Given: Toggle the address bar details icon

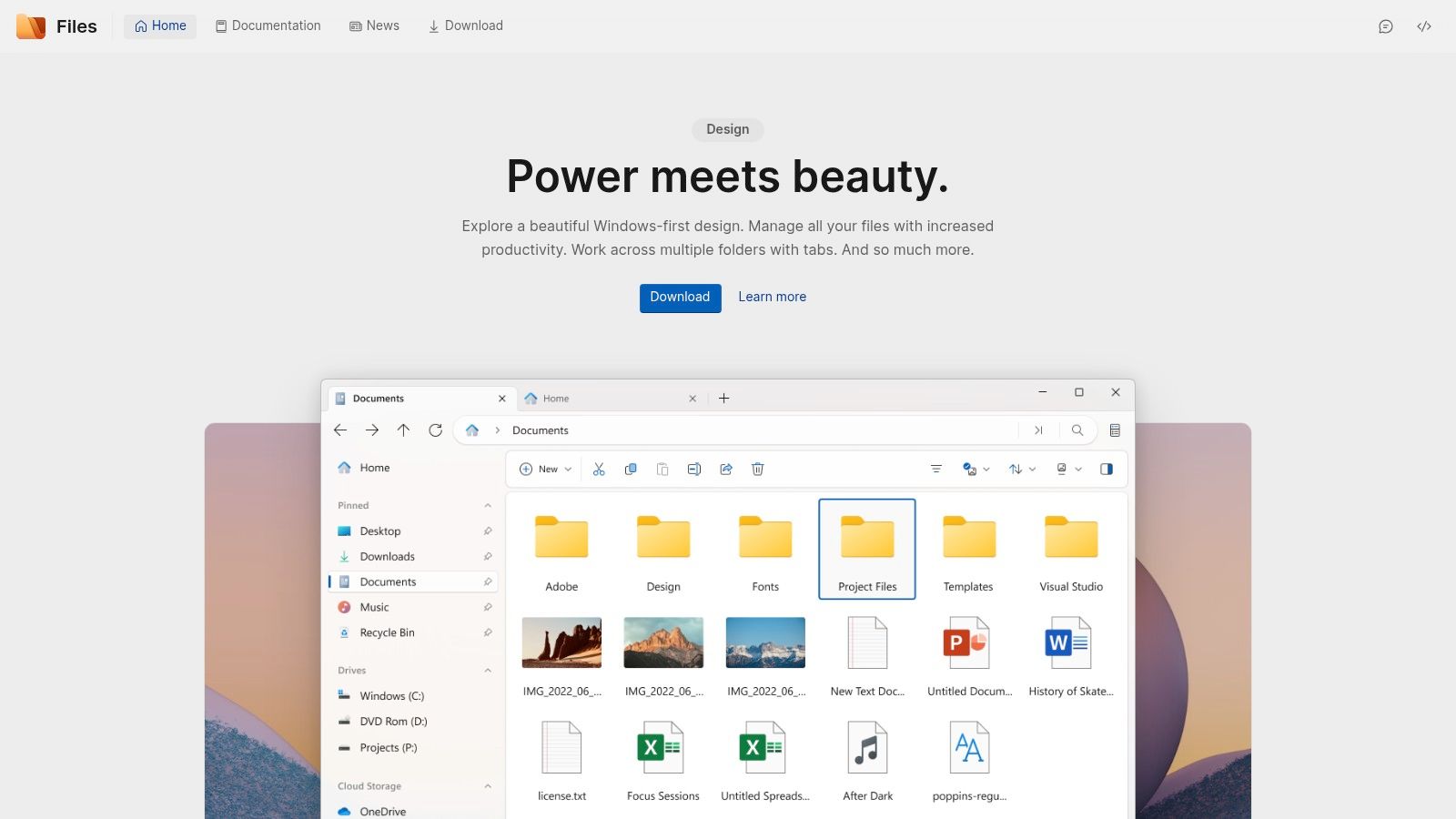Looking at the screenshot, I should pos(1116,430).
